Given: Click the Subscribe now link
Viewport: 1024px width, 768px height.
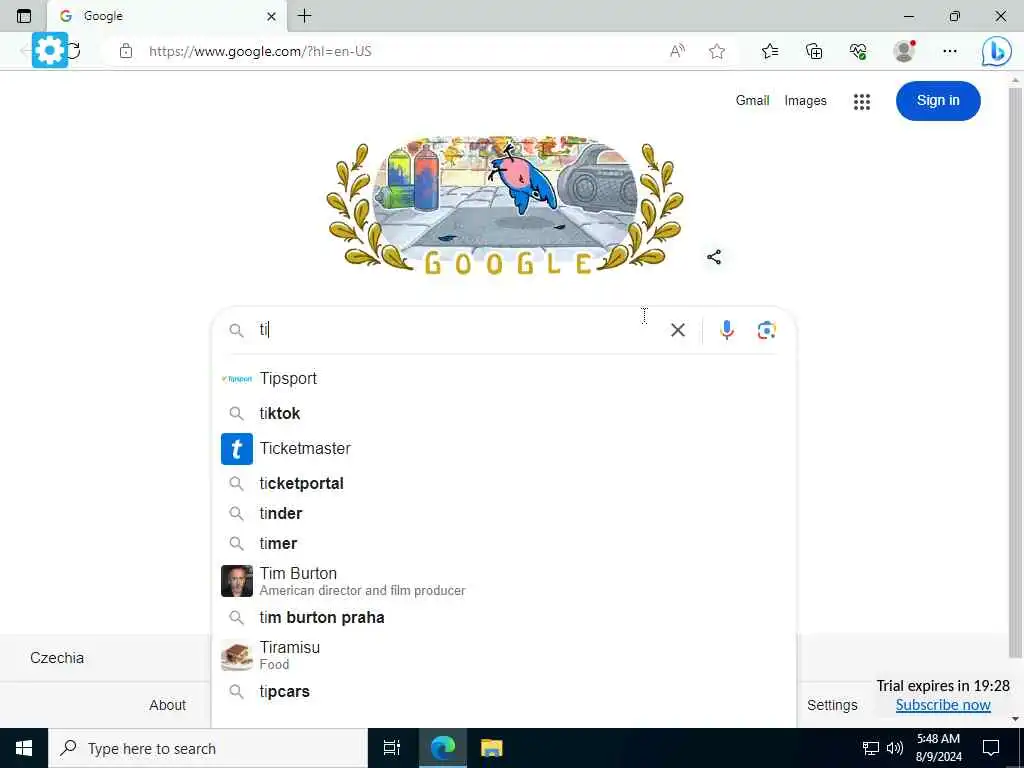Looking at the screenshot, I should (x=943, y=705).
